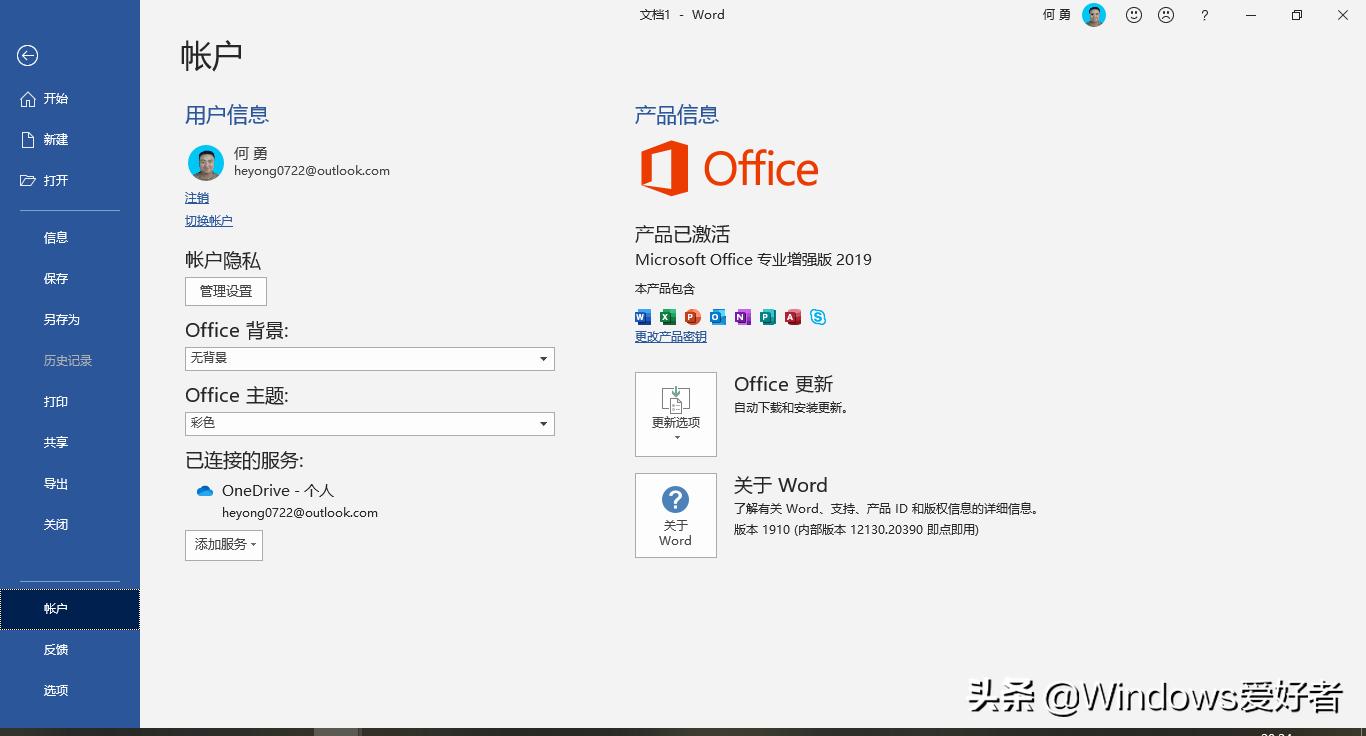
Task: Click the 关于 Word info button
Action: [x=675, y=514]
